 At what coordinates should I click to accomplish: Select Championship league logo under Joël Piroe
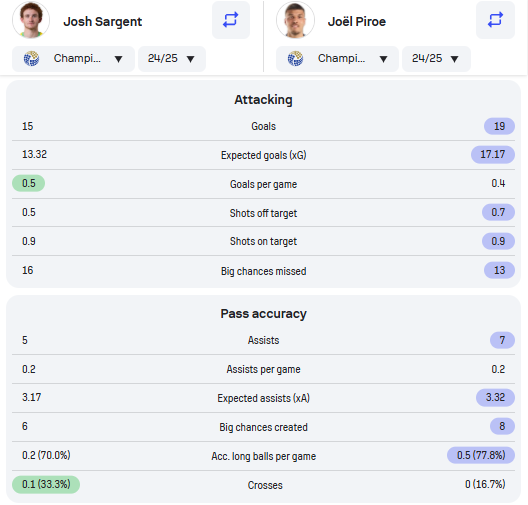click(295, 59)
